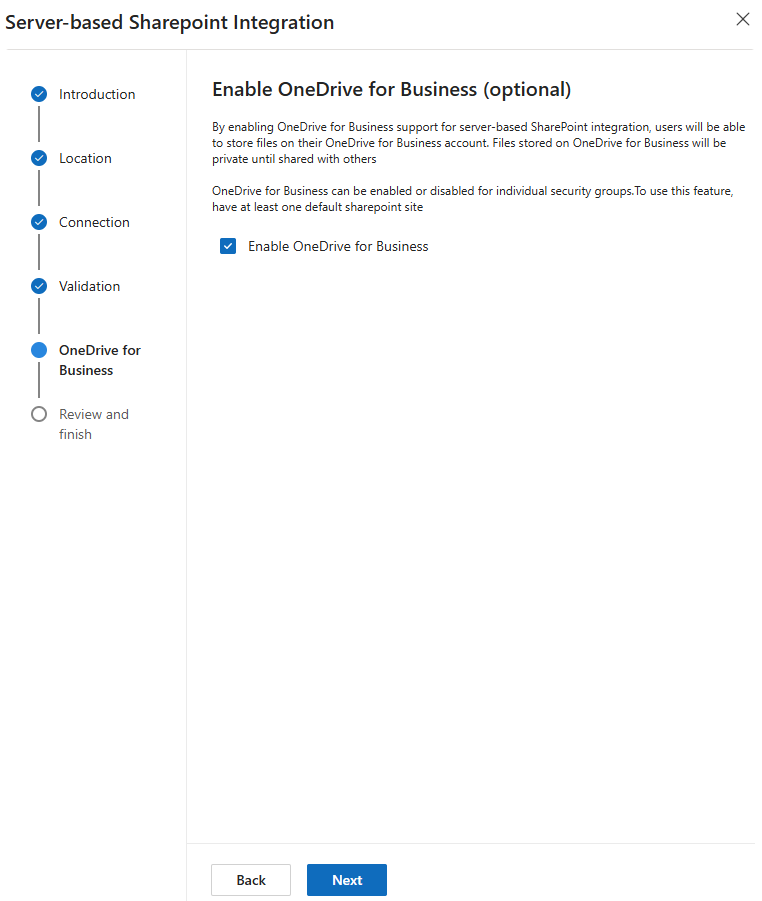
Task: Click the empty Review and finish step circle
Action: [x=39, y=414]
